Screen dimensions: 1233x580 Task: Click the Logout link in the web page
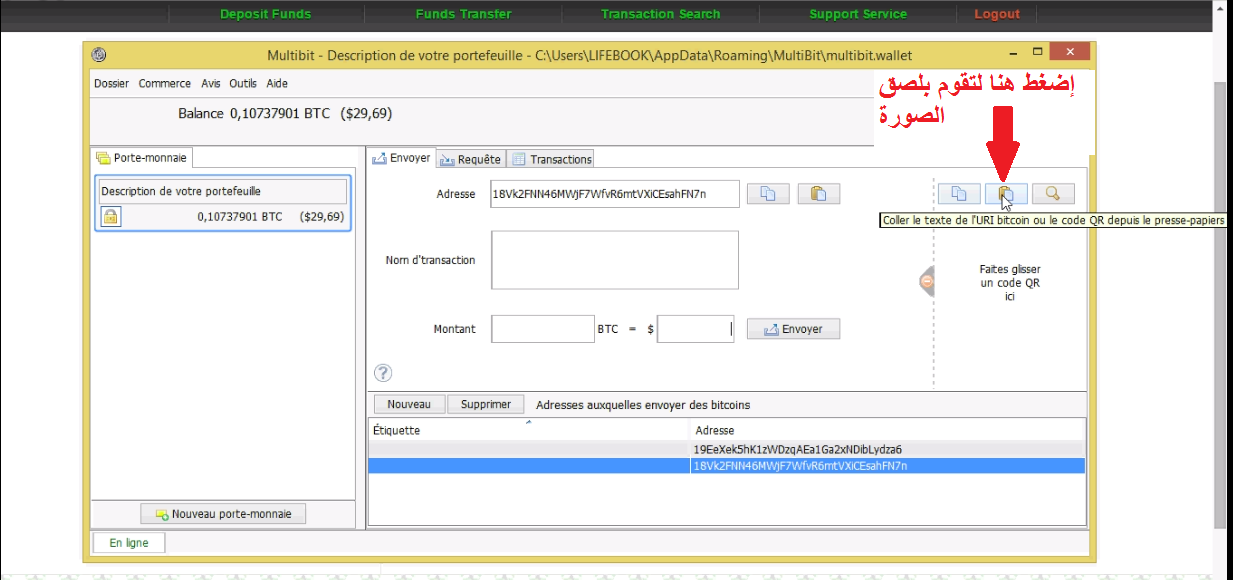coord(997,14)
